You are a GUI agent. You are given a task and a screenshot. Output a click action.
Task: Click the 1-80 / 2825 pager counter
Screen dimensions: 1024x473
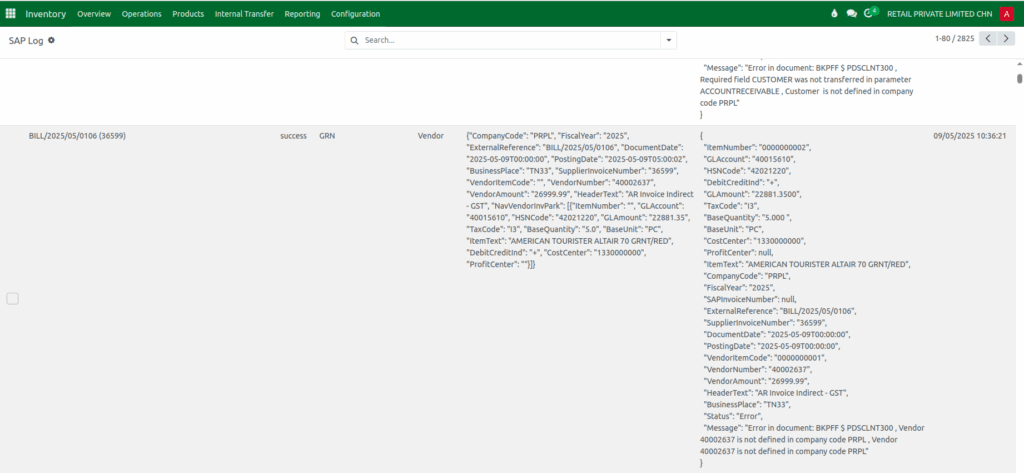(954, 39)
